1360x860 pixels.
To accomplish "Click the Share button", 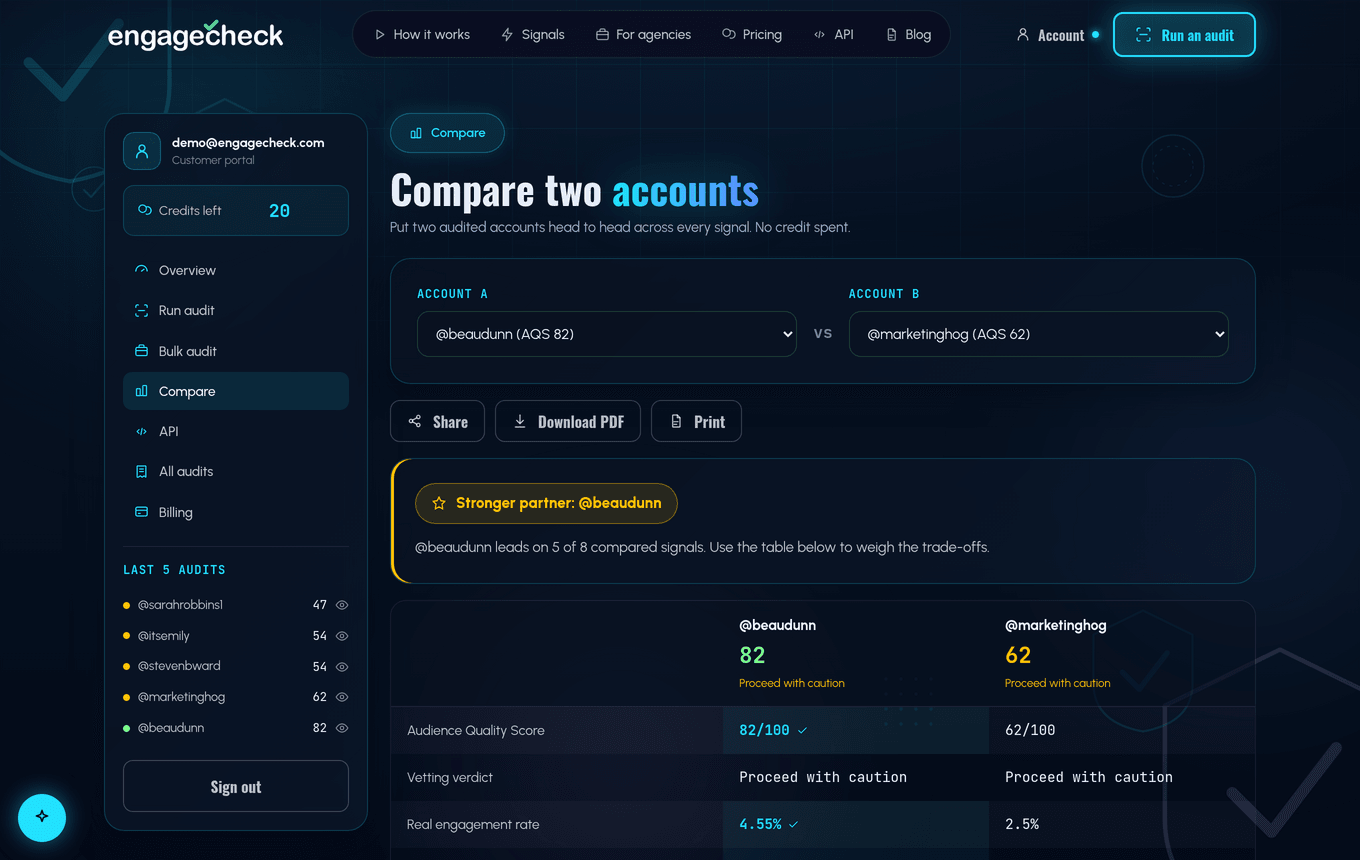I will pyautogui.click(x=437, y=421).
